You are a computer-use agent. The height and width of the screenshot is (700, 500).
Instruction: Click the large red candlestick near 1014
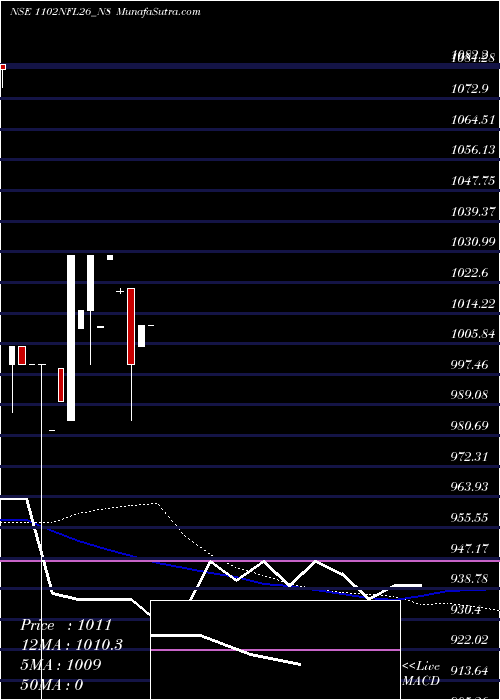pyautogui.click(x=131, y=326)
